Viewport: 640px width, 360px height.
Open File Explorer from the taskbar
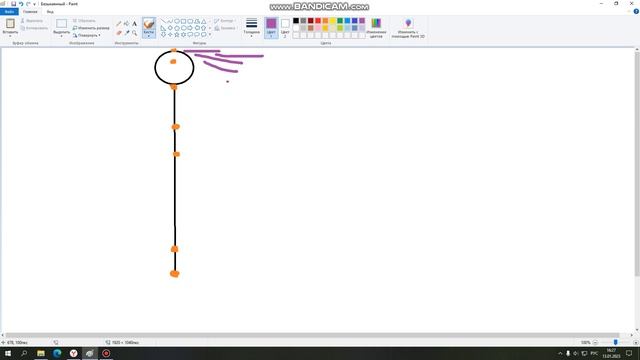(41, 353)
